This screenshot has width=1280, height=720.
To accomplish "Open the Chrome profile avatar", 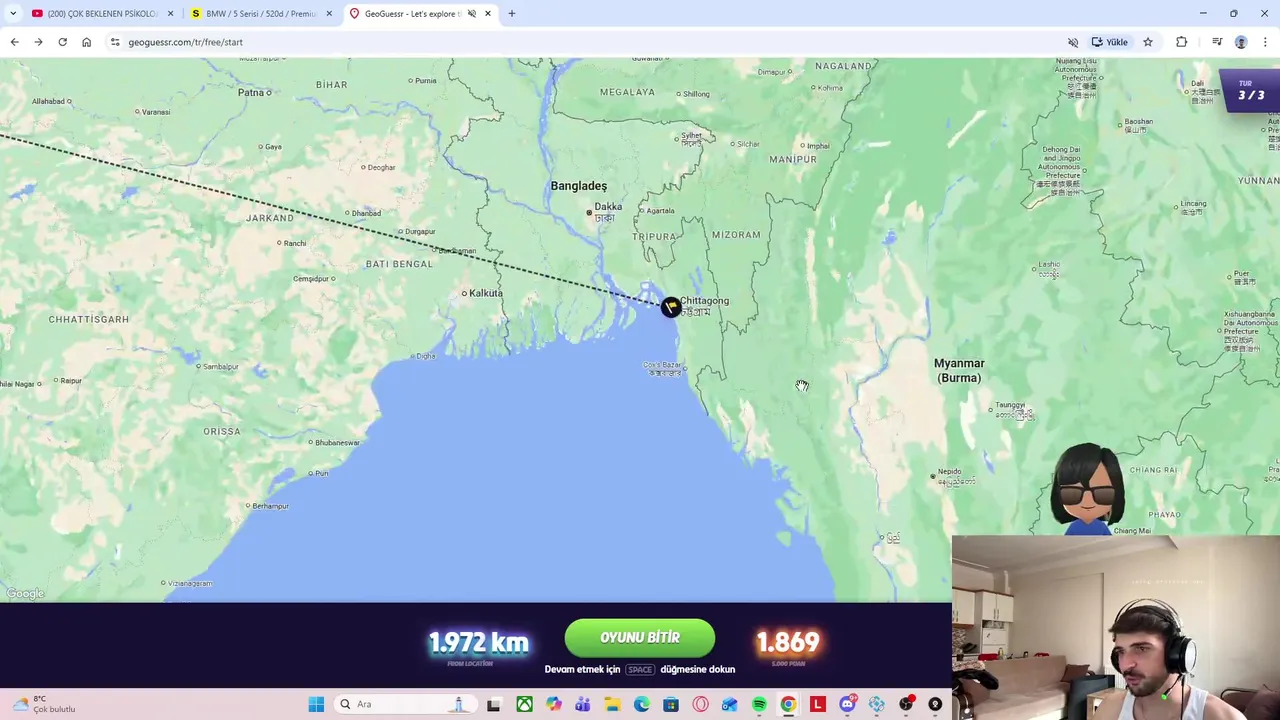I will point(1241,42).
